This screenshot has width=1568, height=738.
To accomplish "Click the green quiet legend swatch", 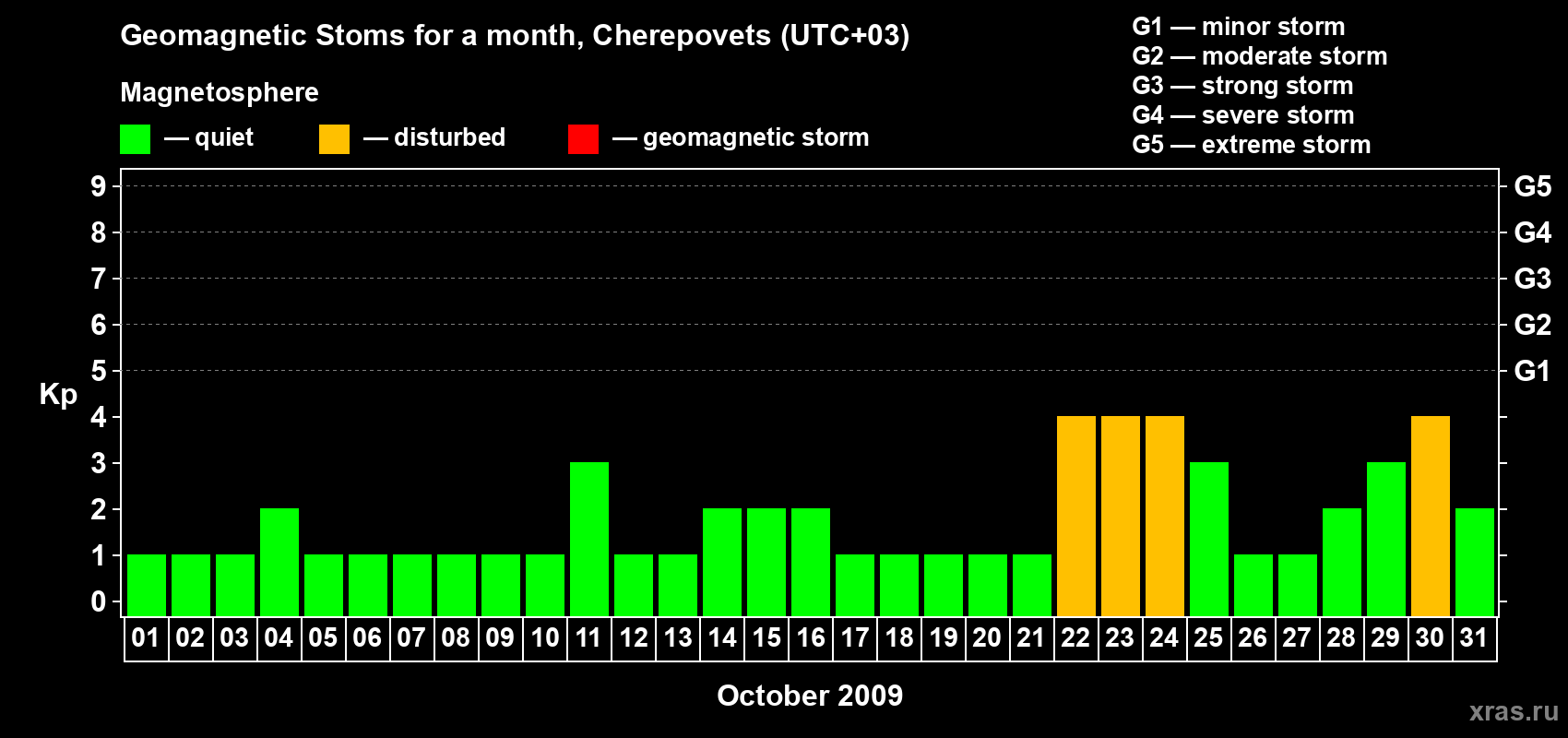I will click(135, 139).
